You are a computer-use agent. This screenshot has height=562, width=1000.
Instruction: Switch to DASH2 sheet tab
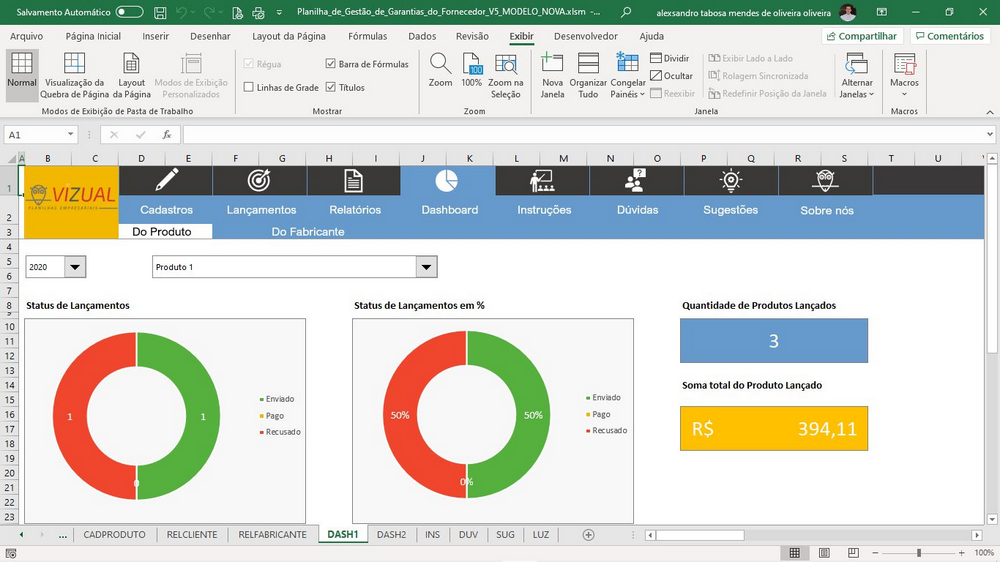391,535
